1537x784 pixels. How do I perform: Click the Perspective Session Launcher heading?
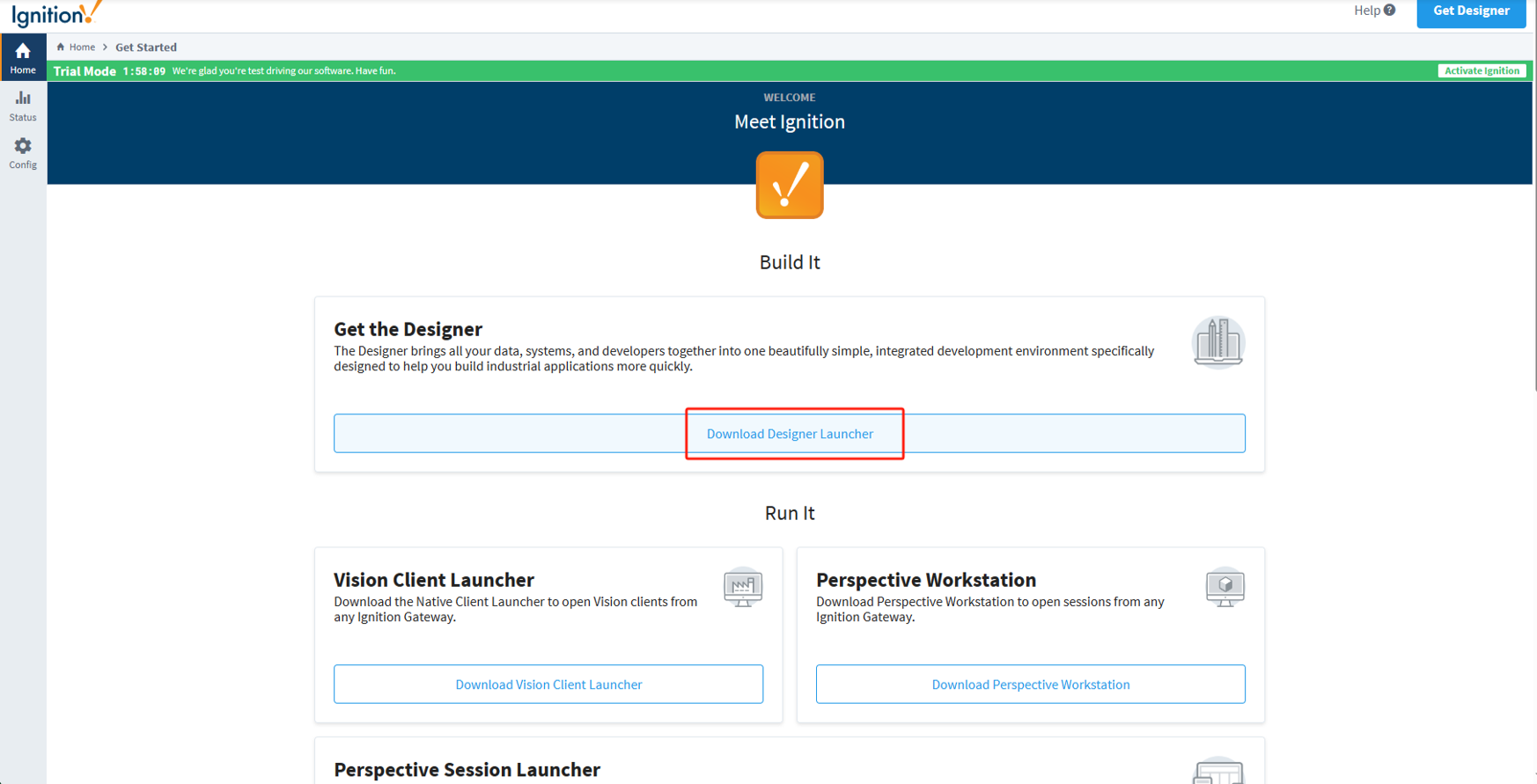(x=467, y=770)
